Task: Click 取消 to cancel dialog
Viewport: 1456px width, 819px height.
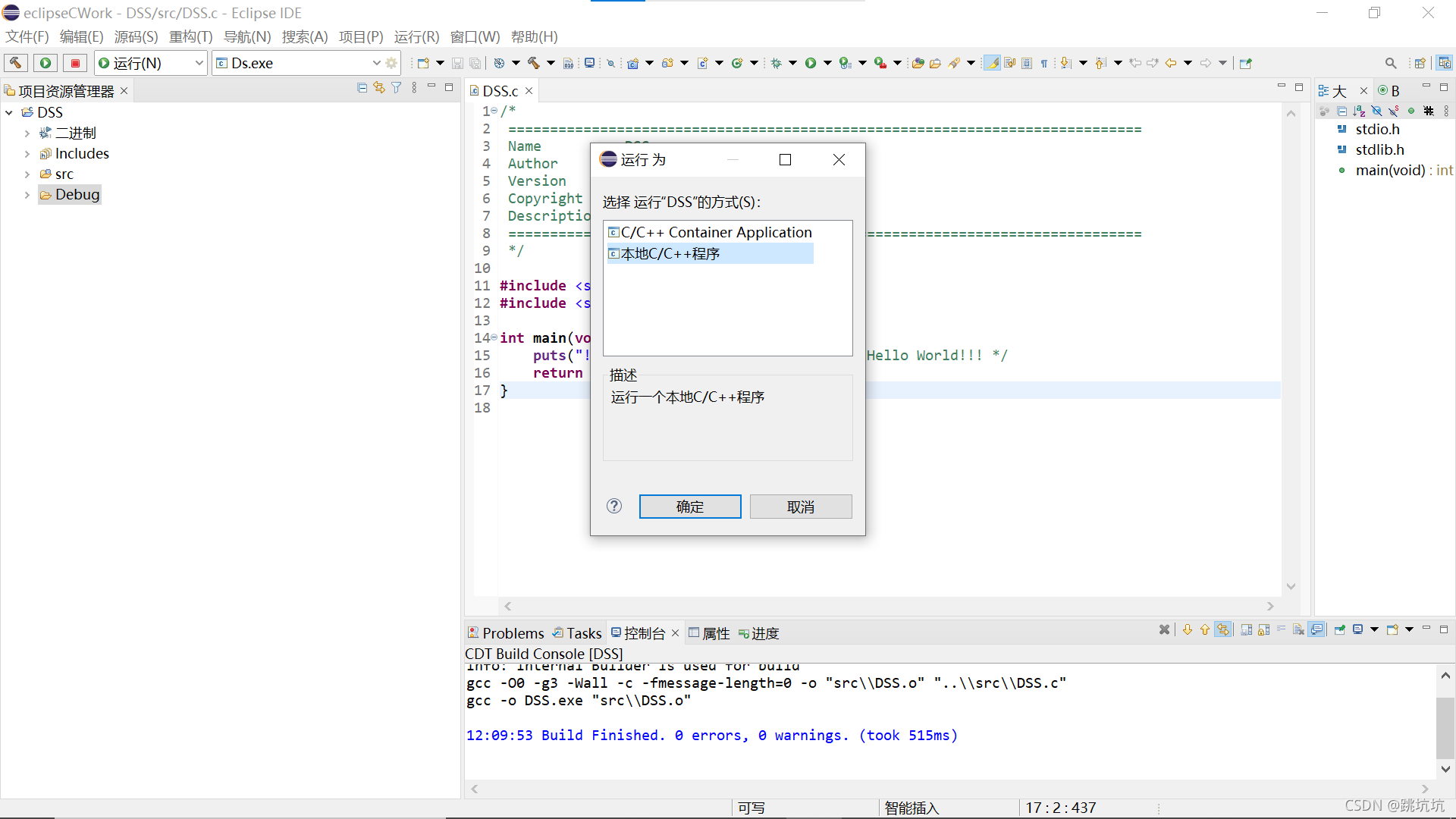Action: (x=801, y=506)
